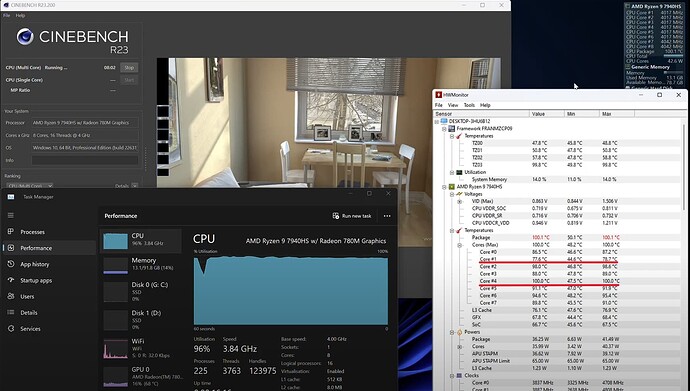Open the Help menu in Cinebench
Screen dimensions: 690x391
click(x=20, y=15)
